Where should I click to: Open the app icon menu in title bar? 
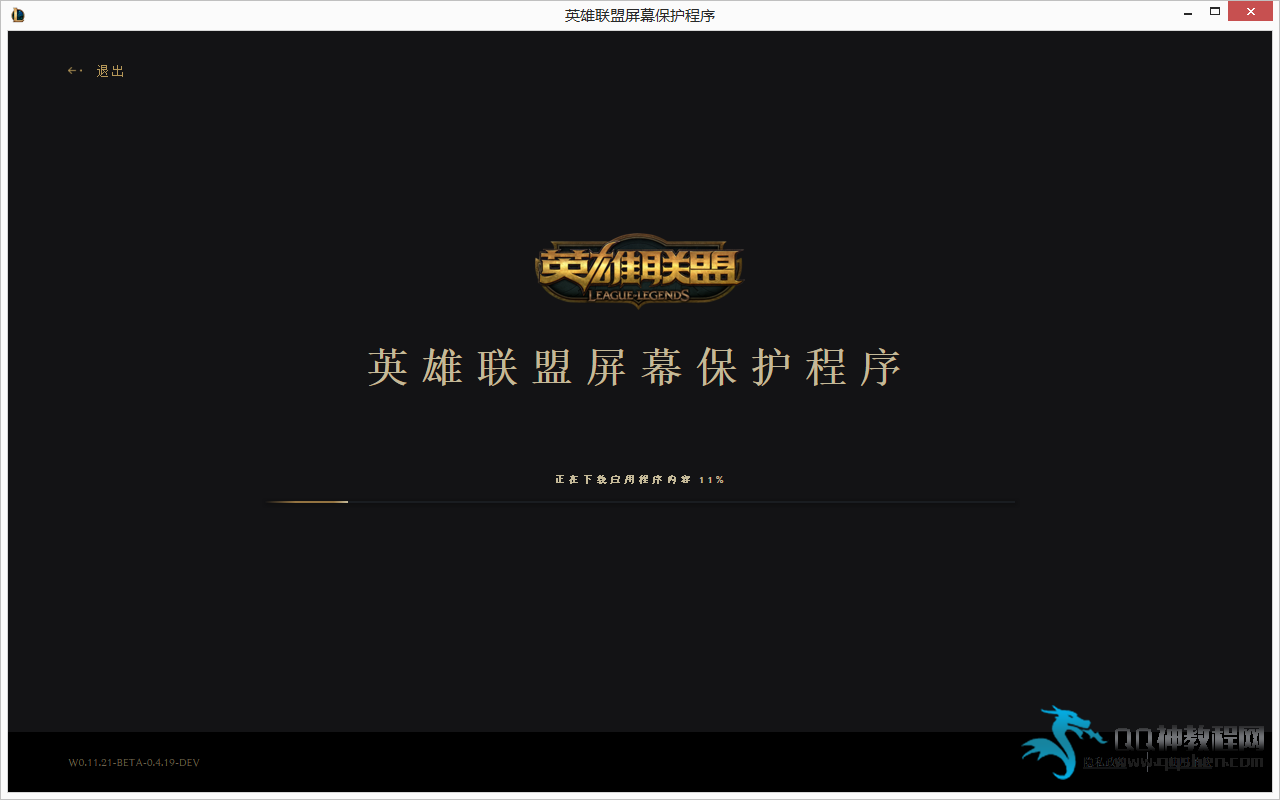coord(17,14)
